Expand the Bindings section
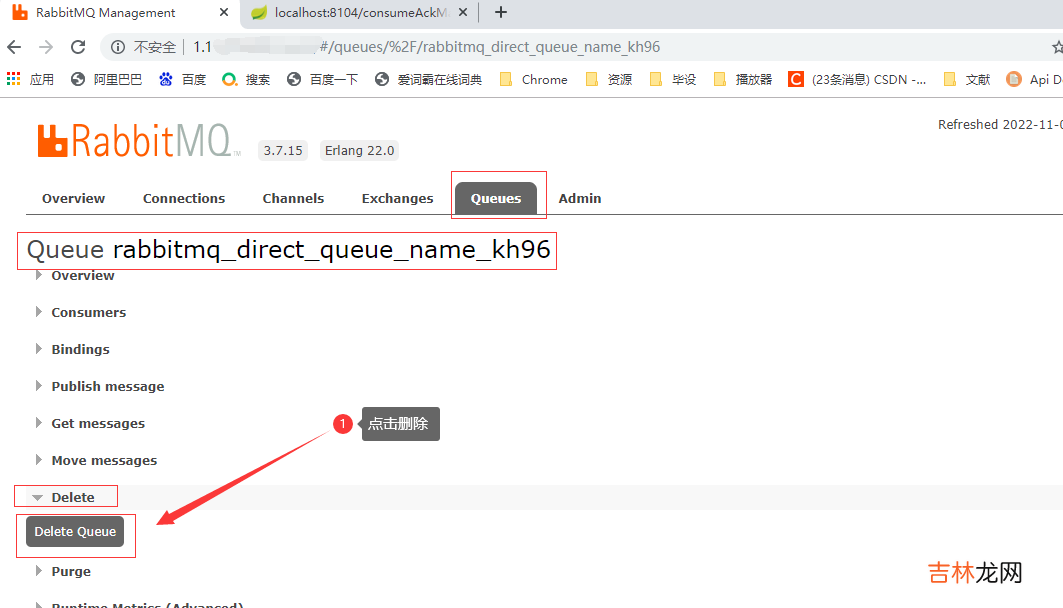This screenshot has width=1063, height=608. point(80,349)
